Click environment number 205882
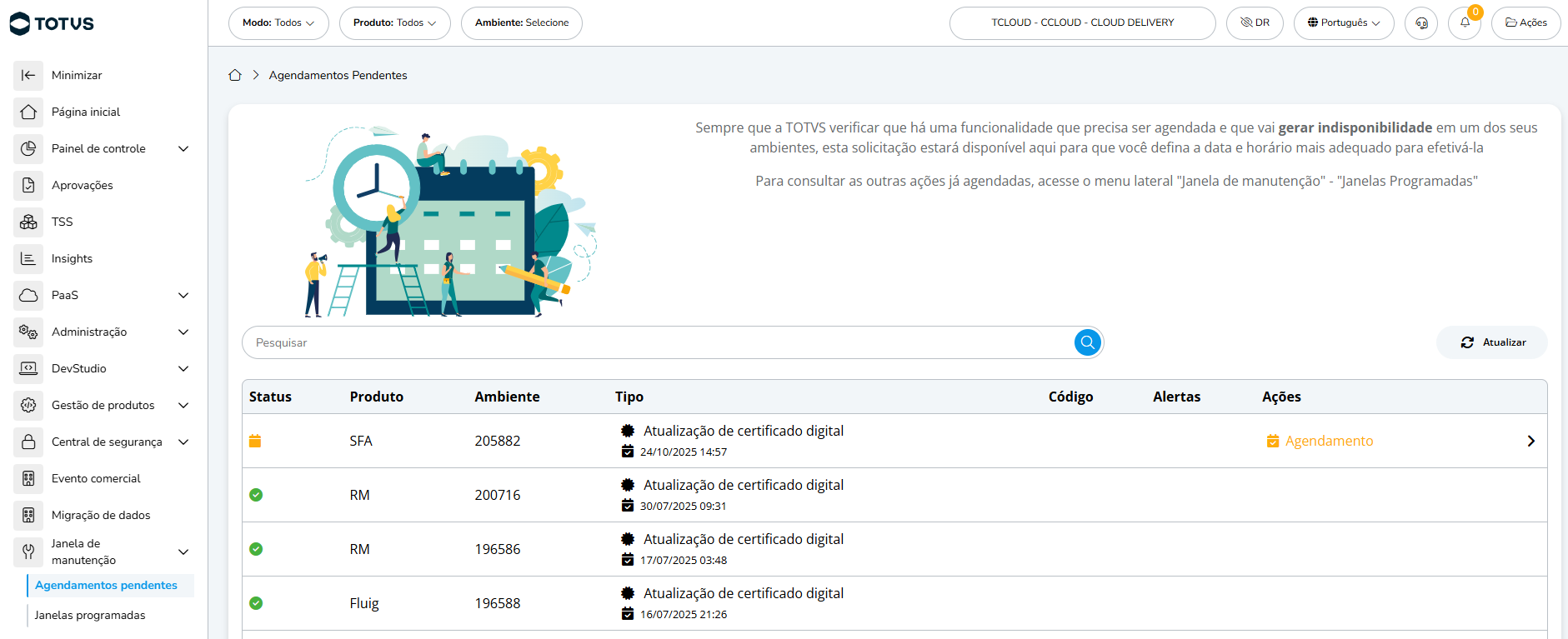 point(498,441)
